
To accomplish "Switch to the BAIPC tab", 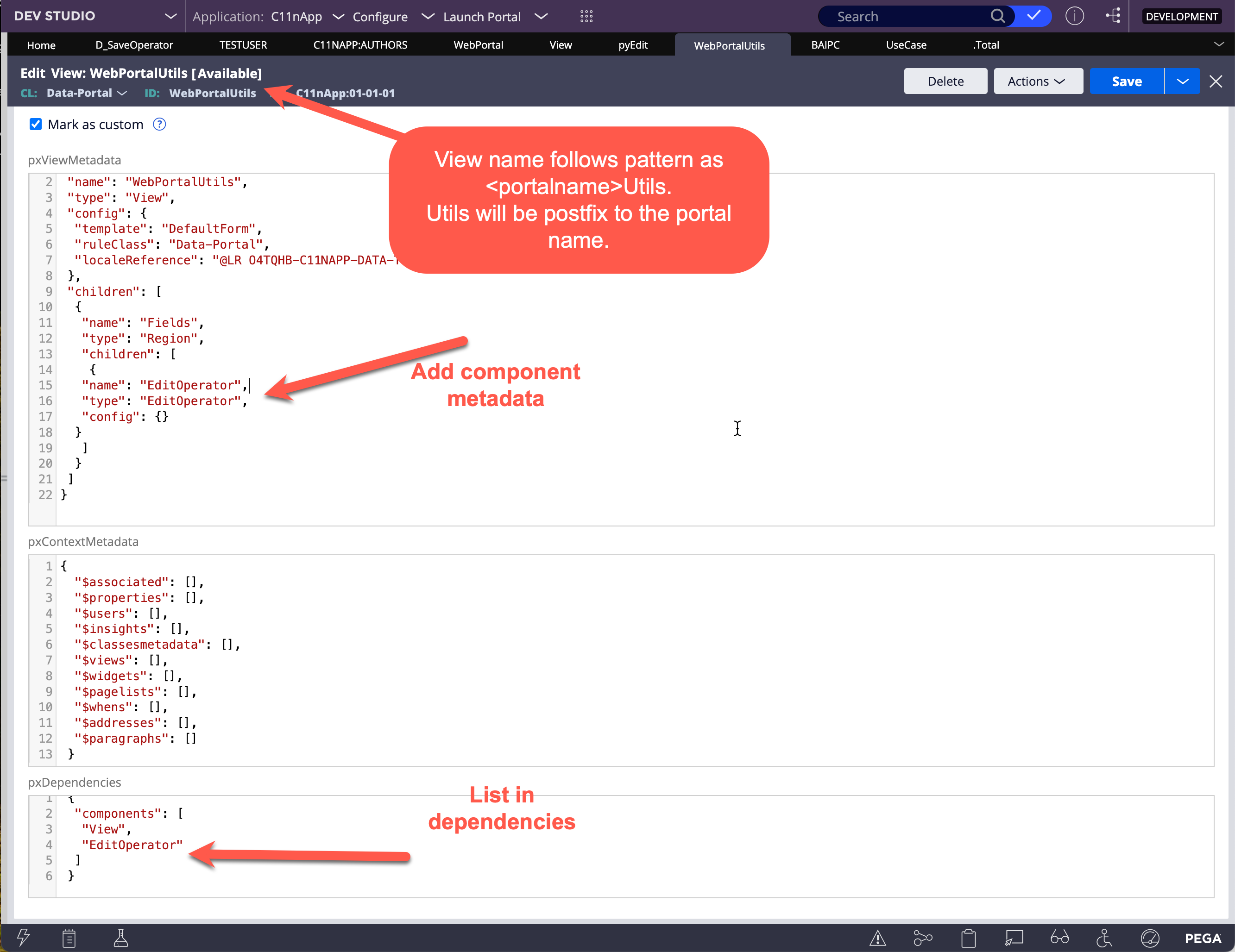I will pyautogui.click(x=825, y=44).
